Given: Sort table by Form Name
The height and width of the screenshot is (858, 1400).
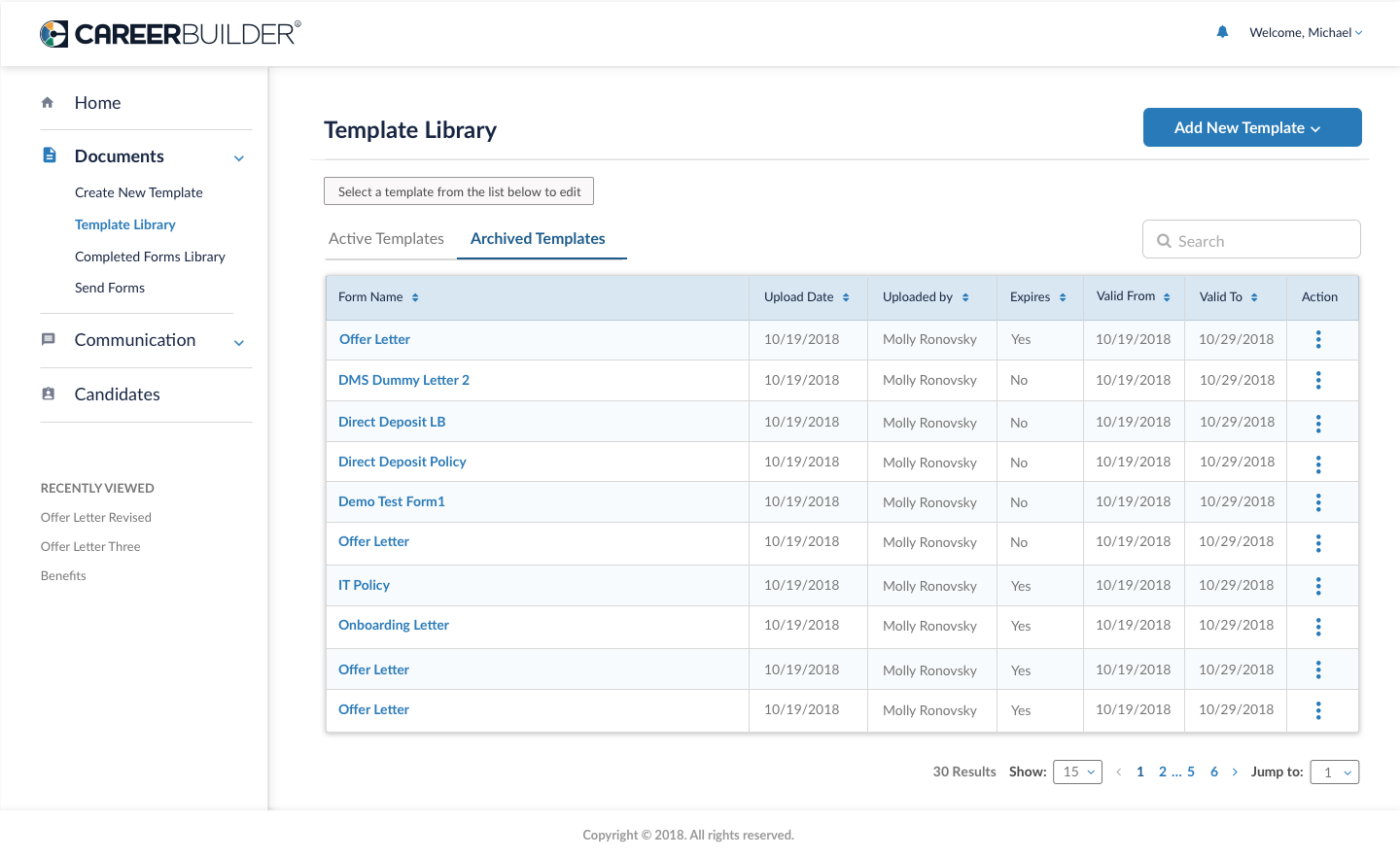Looking at the screenshot, I should point(415,297).
